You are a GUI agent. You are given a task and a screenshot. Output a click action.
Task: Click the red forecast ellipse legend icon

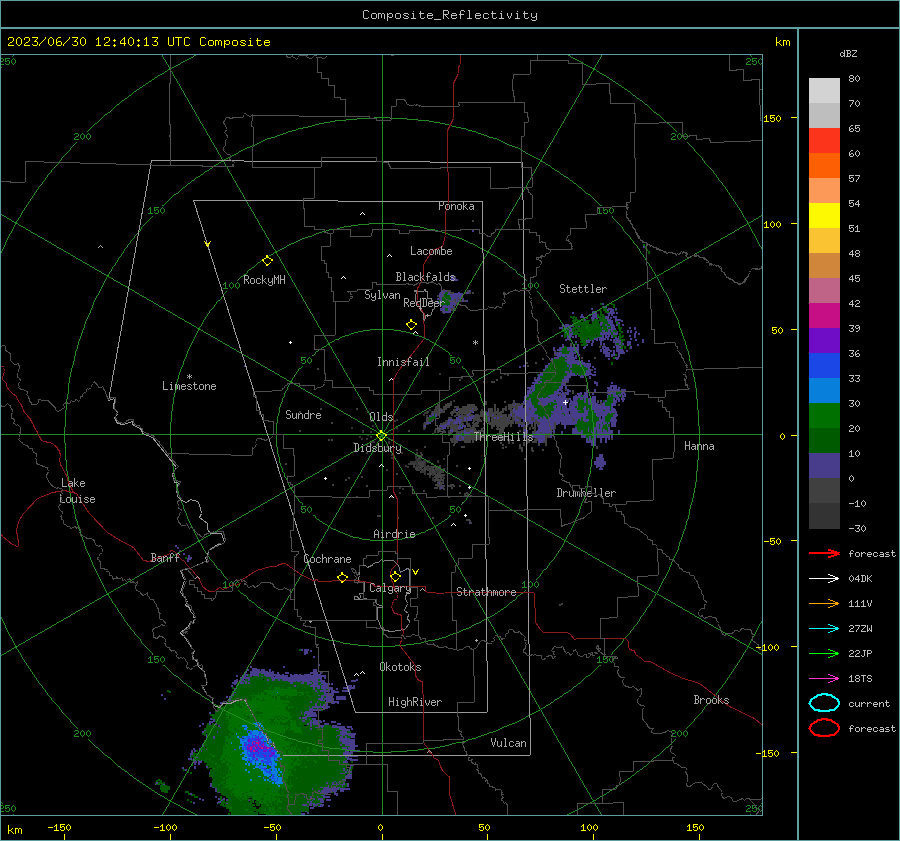[824, 728]
